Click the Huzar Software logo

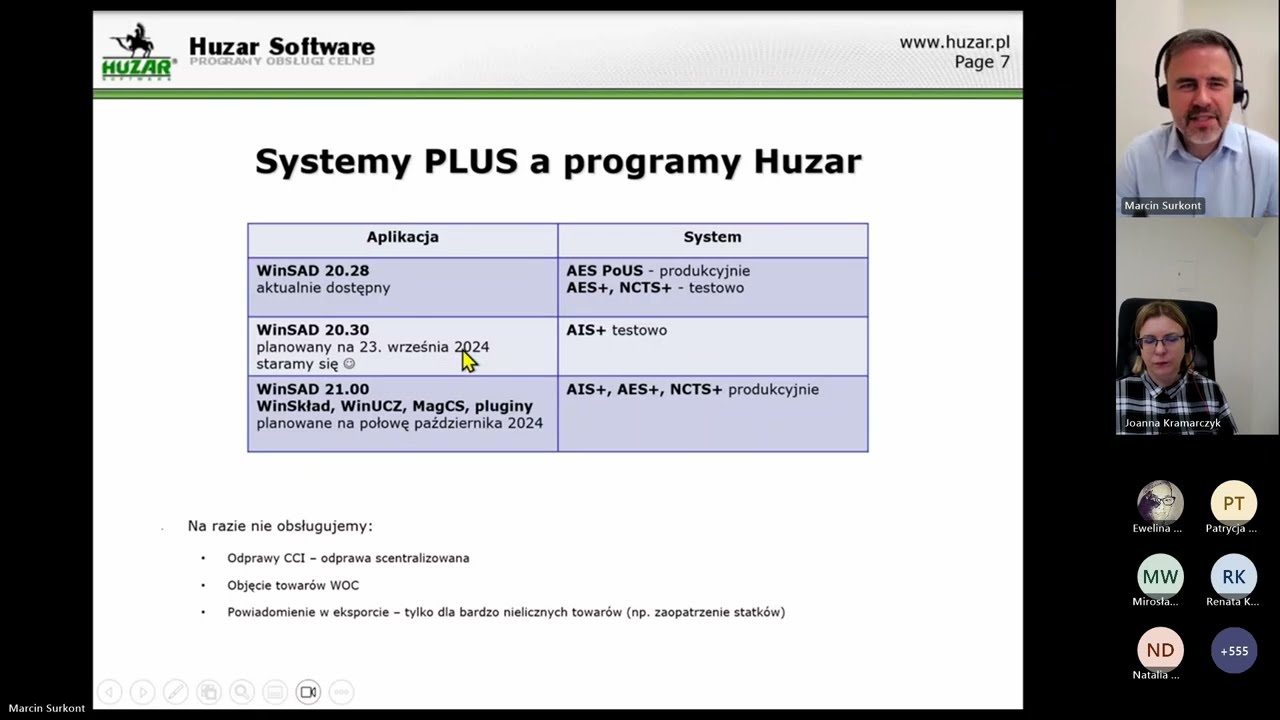coord(139,52)
